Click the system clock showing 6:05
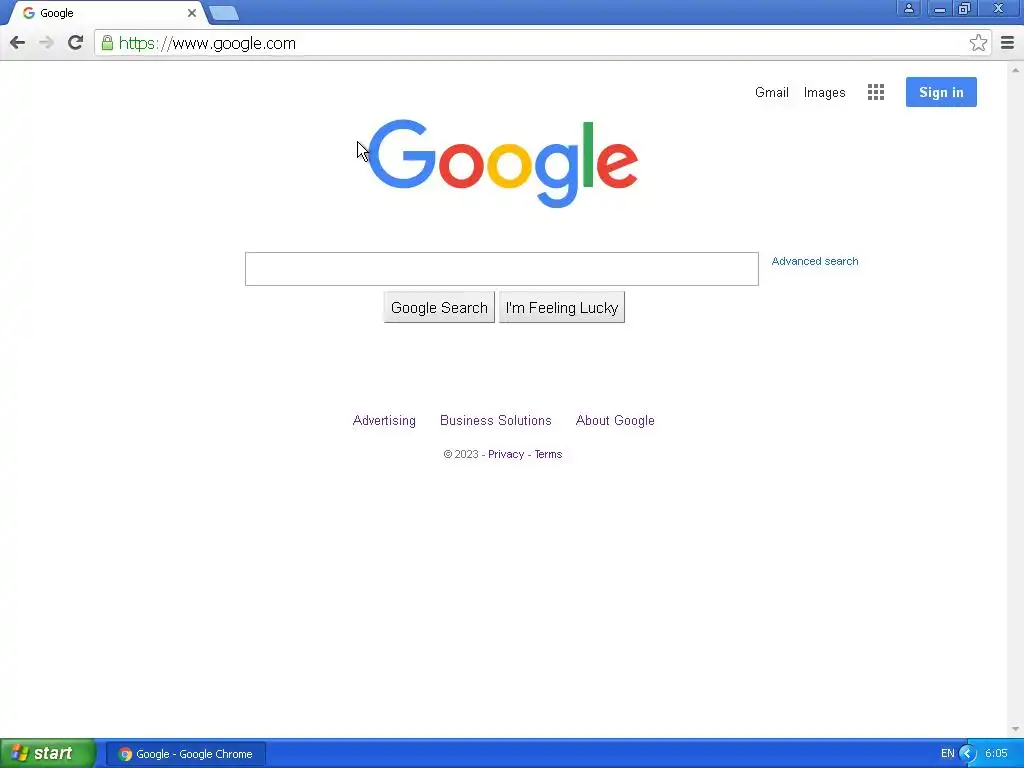1024x768 pixels. click(x=996, y=754)
